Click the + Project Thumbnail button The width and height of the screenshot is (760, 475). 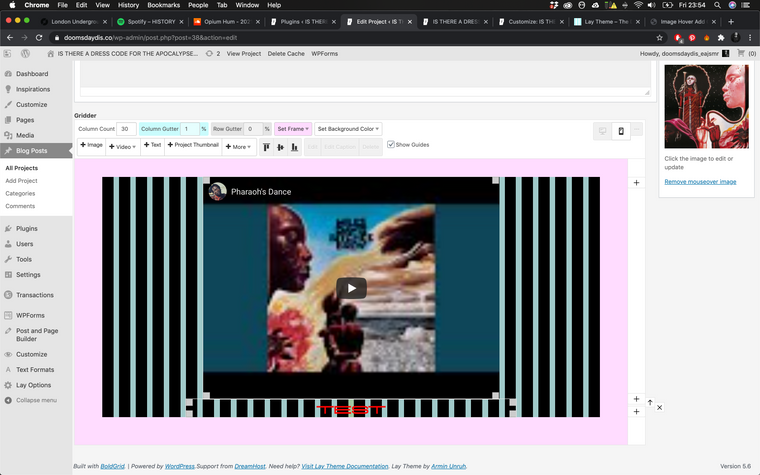click(x=193, y=145)
